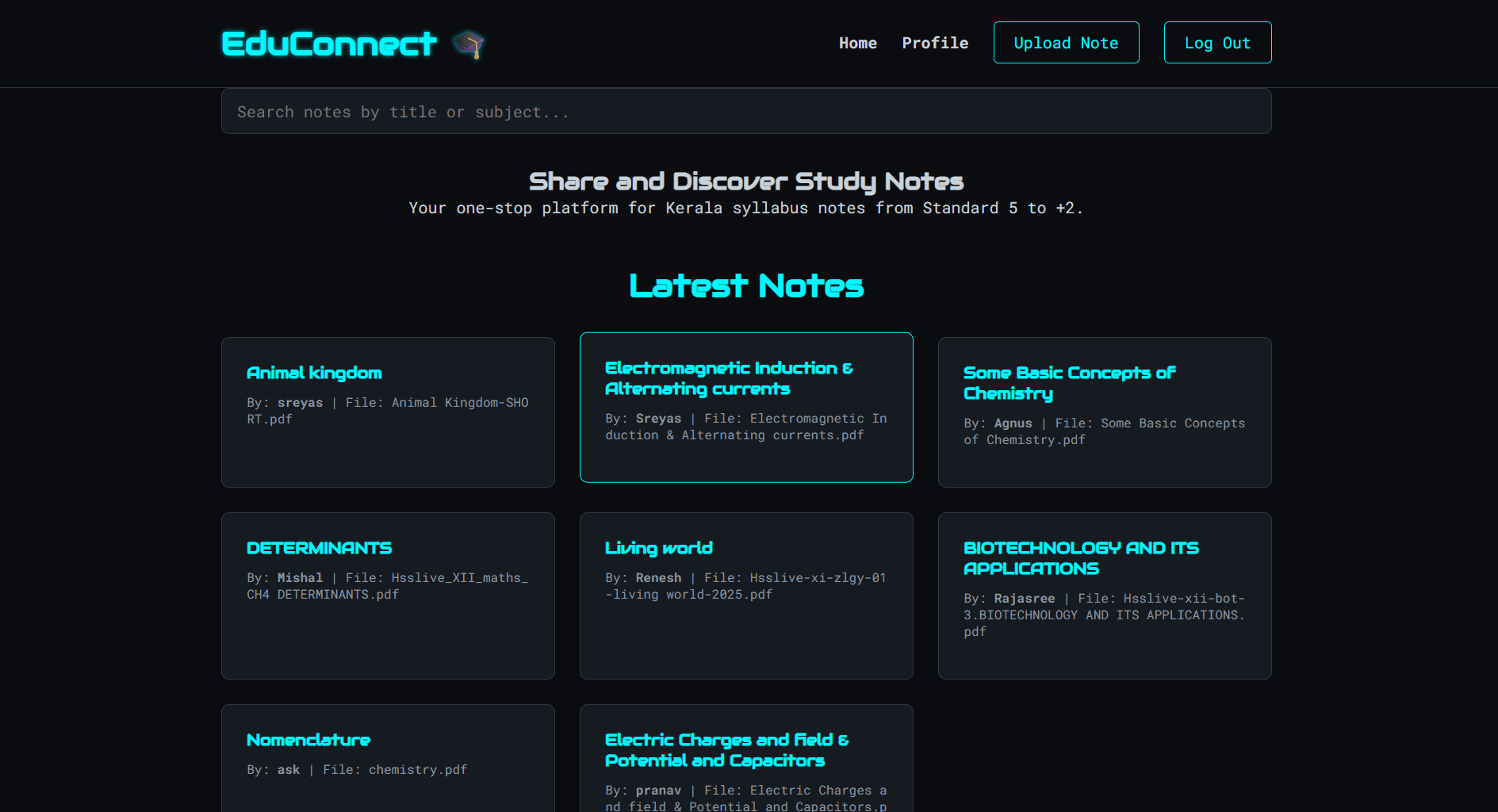Open the Animal kingdom note card

point(388,412)
